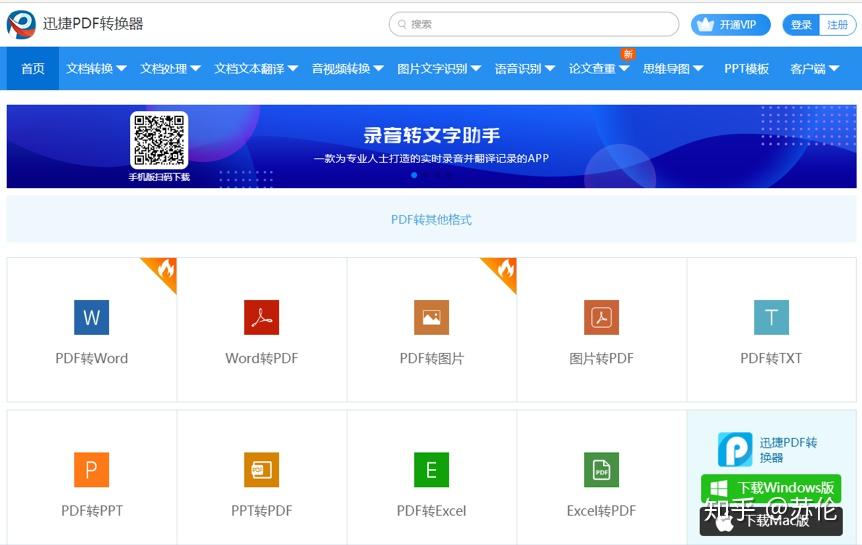The width and height of the screenshot is (862, 545).
Task: Expand the 图片文字识别 dropdown menu
Action: pos(439,69)
